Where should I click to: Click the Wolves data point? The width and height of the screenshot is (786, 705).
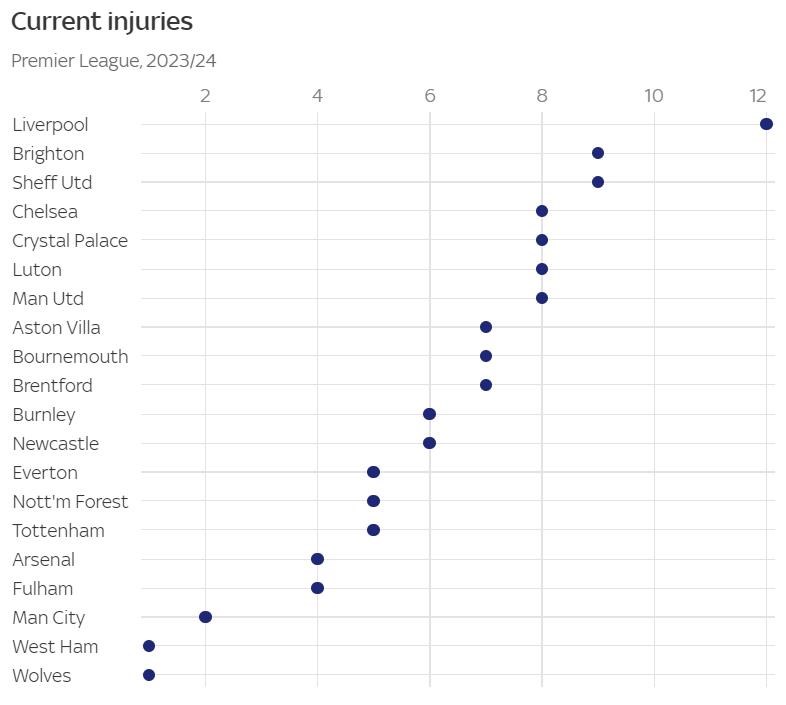pos(149,675)
